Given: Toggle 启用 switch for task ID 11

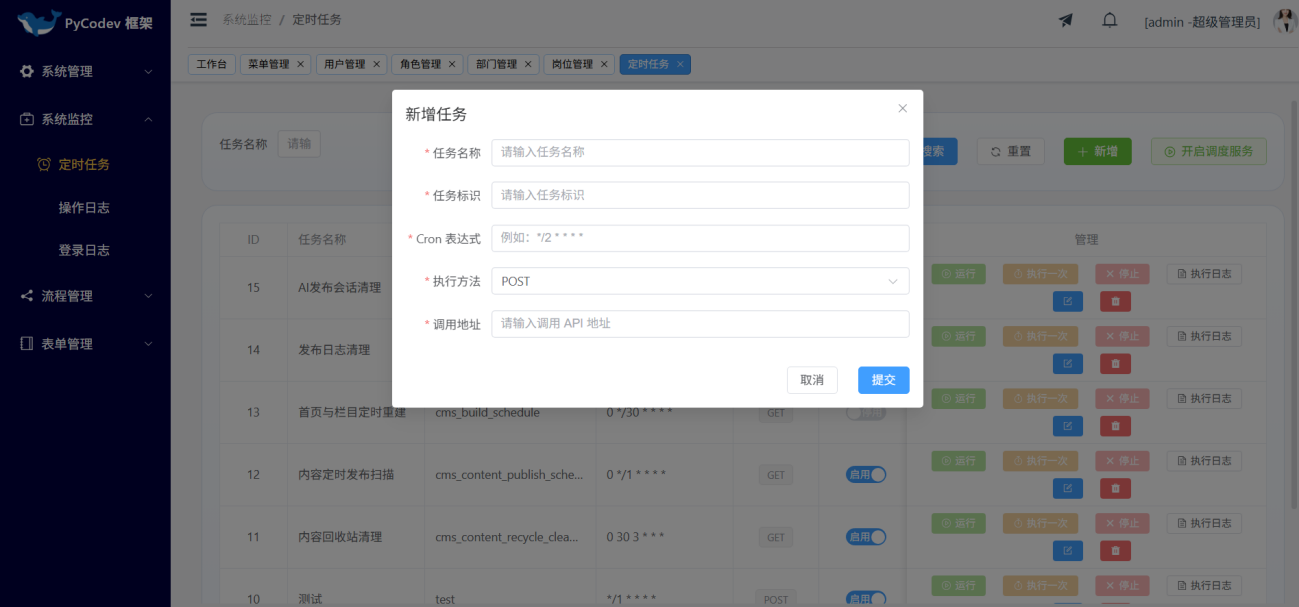Looking at the screenshot, I should click(866, 537).
